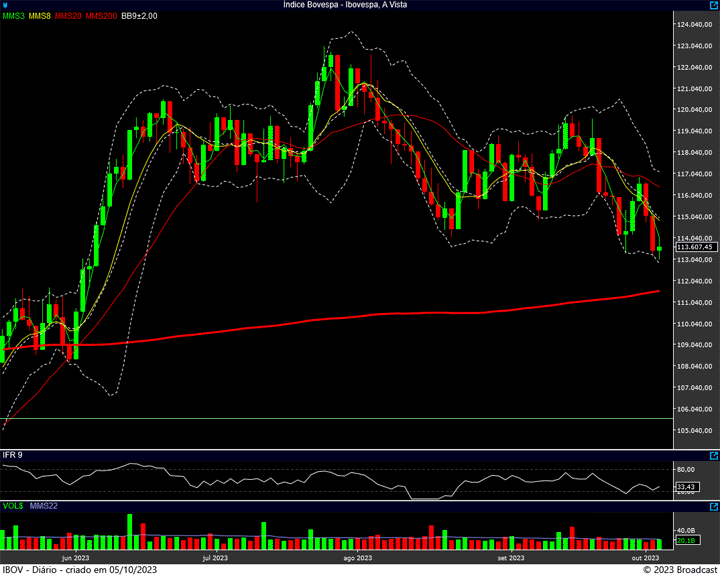
Task: Select the MMS8 moving average label
Action: [41, 16]
